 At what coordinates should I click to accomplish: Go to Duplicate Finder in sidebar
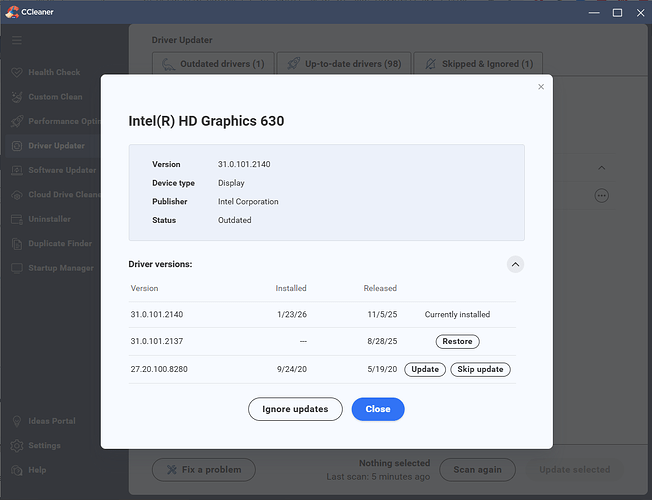click(62, 243)
